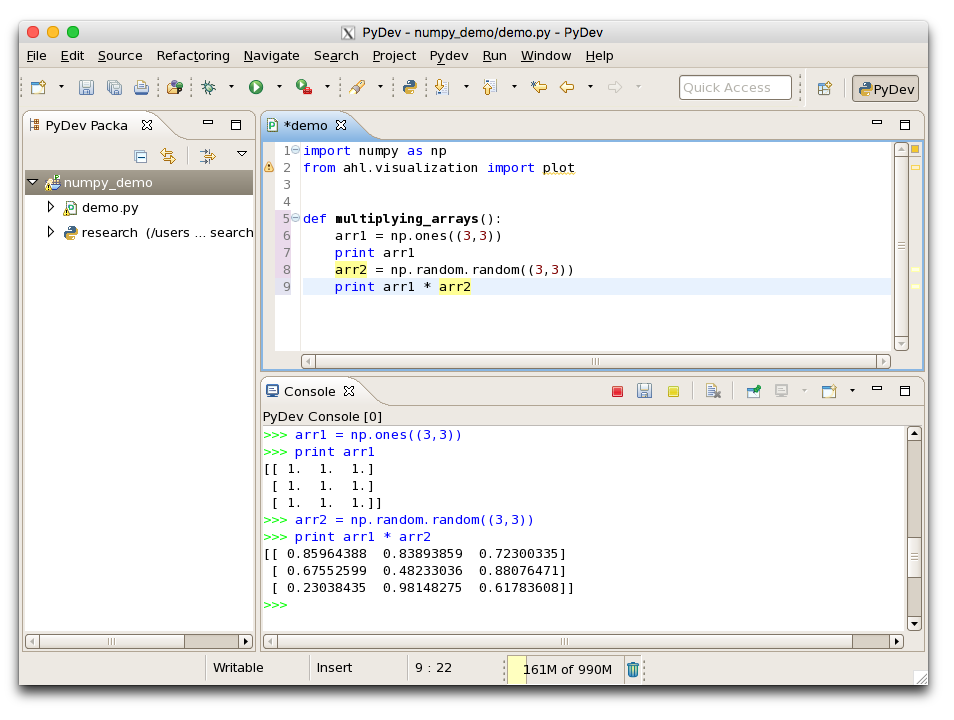Open the back navigation history dropdown

click(590, 87)
